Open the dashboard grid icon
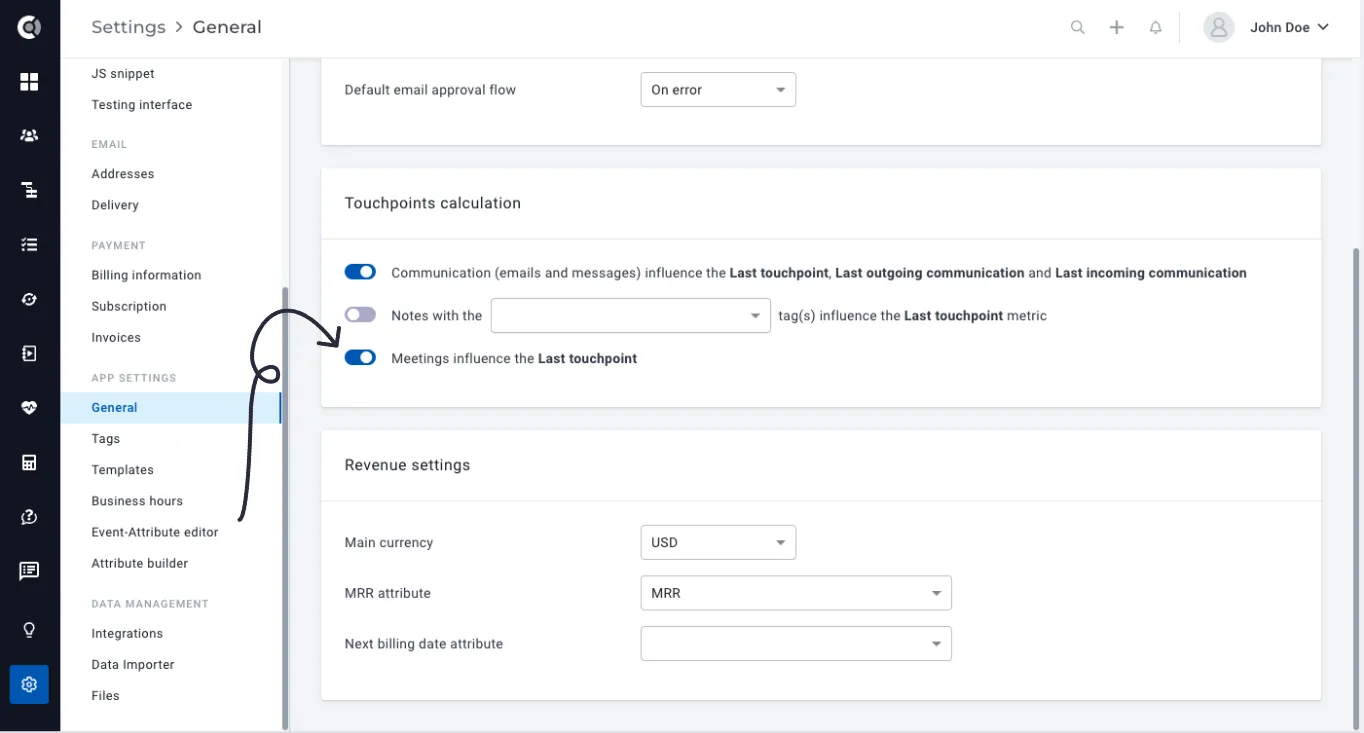This screenshot has width=1364, height=733. coord(29,82)
